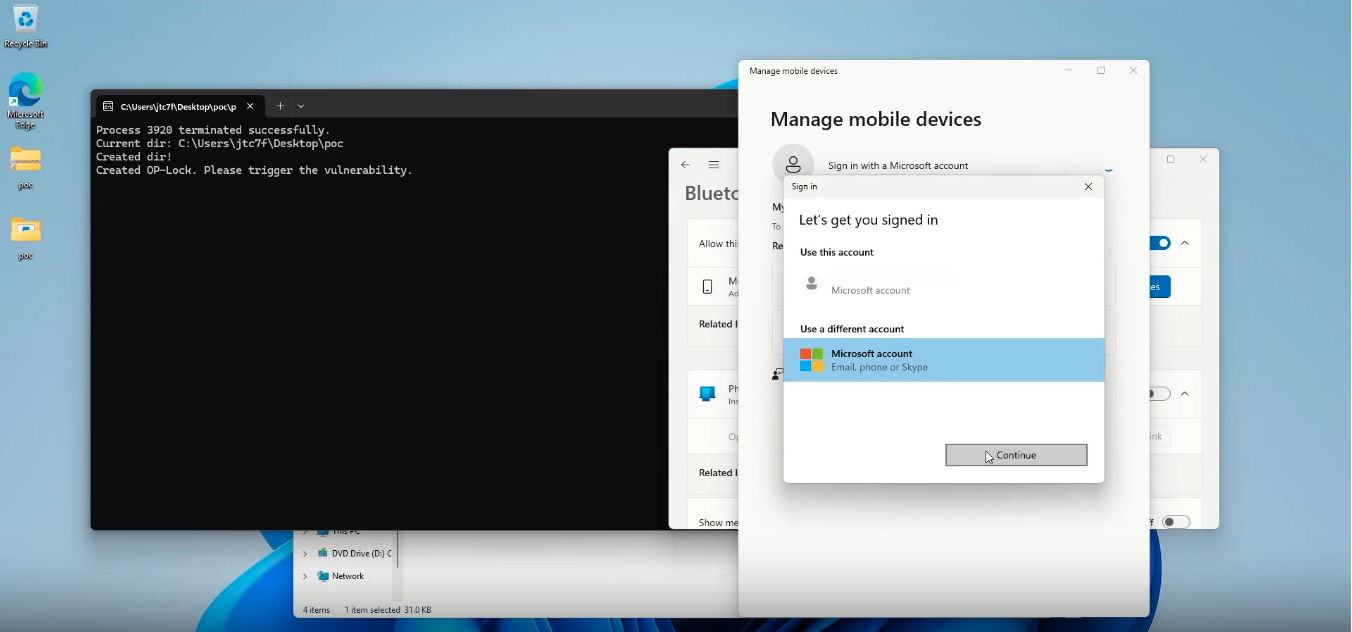Select the Microsoft Edge desktop shortcut

coord(26,100)
